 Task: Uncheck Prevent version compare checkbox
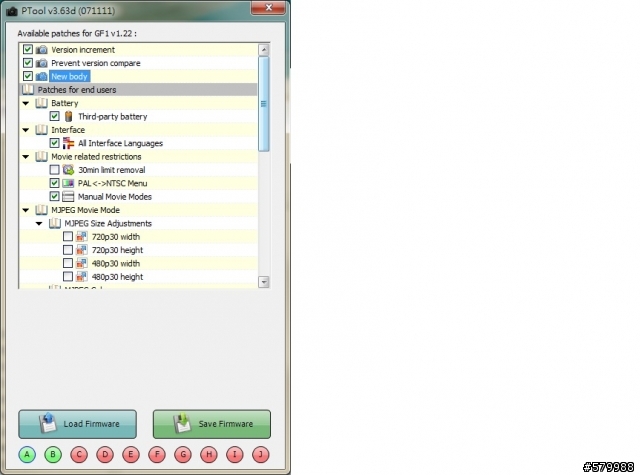[28, 63]
